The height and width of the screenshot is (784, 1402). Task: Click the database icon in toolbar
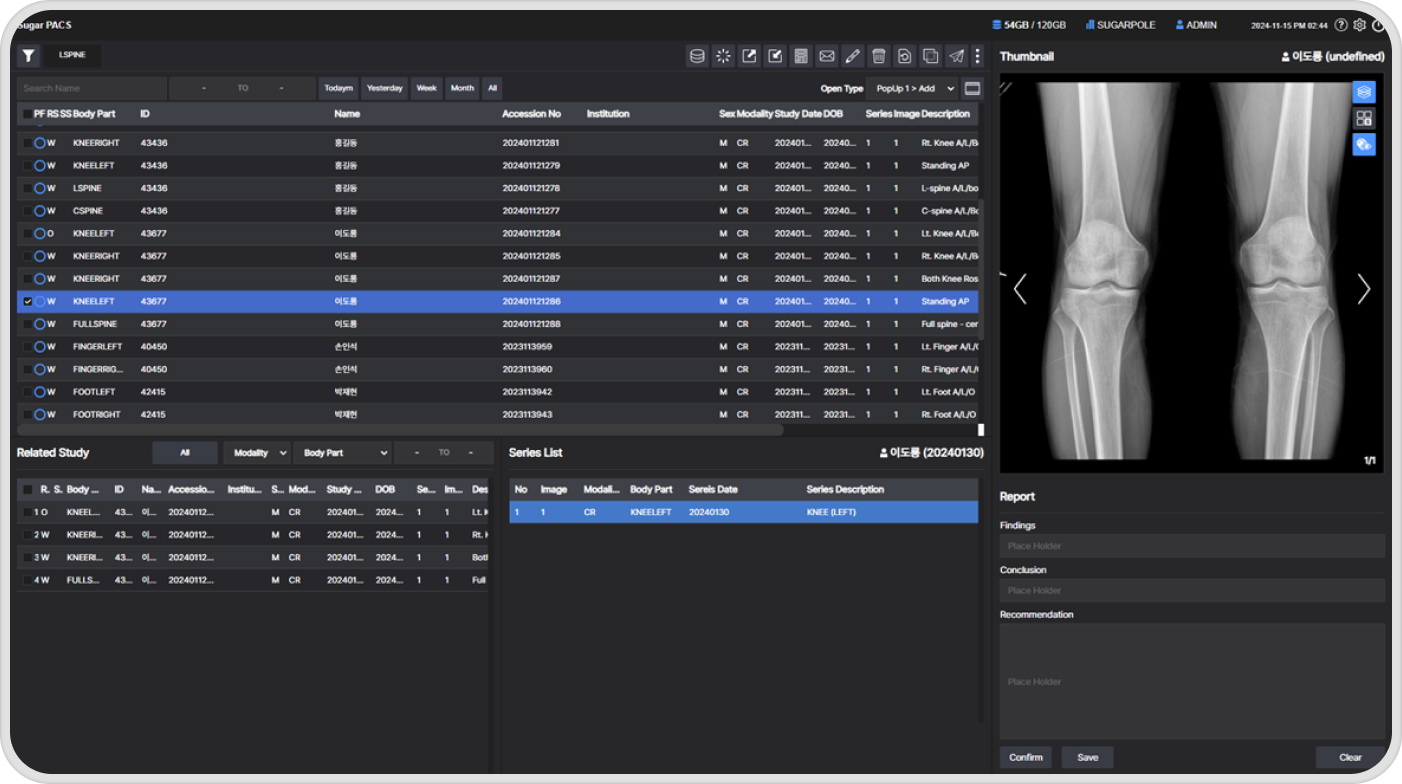pyautogui.click(x=697, y=56)
